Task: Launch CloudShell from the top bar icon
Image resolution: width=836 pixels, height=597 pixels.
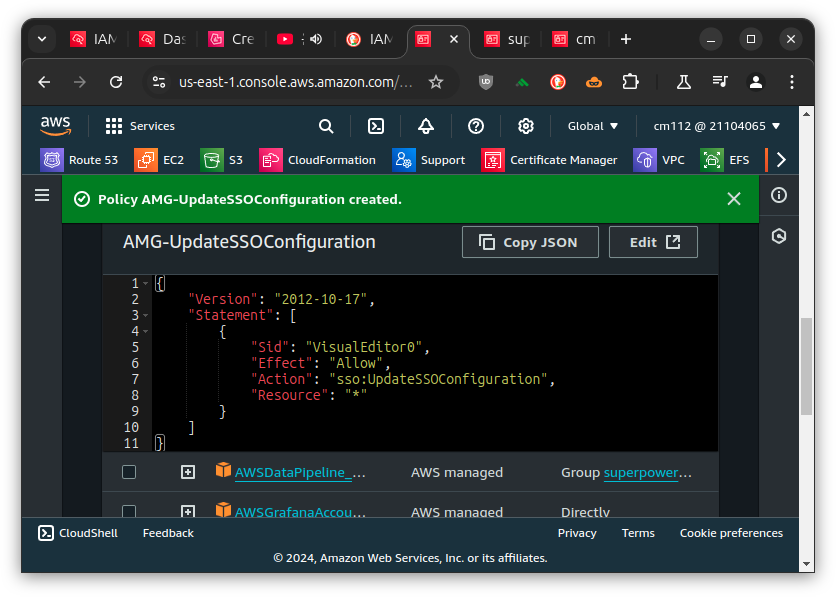Action: 376,126
